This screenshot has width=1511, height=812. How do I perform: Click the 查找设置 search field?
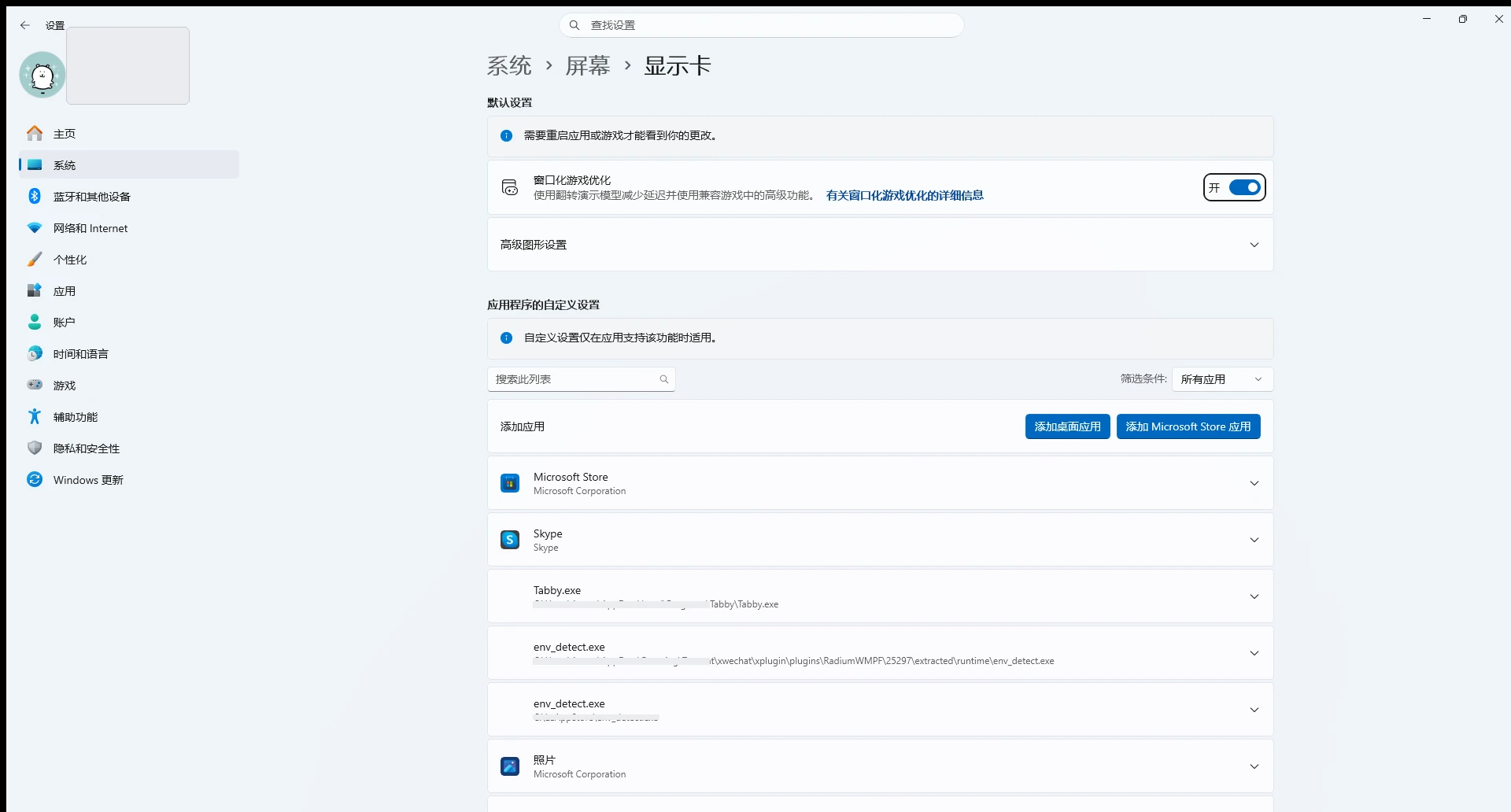click(762, 25)
